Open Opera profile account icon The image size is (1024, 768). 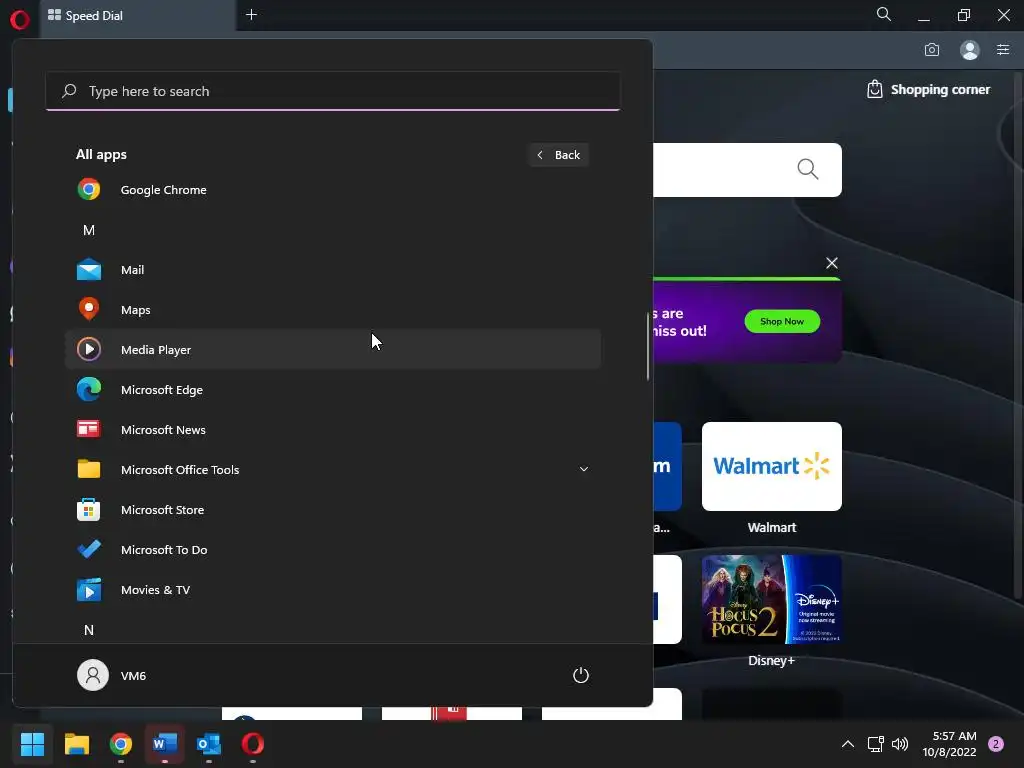tap(970, 50)
